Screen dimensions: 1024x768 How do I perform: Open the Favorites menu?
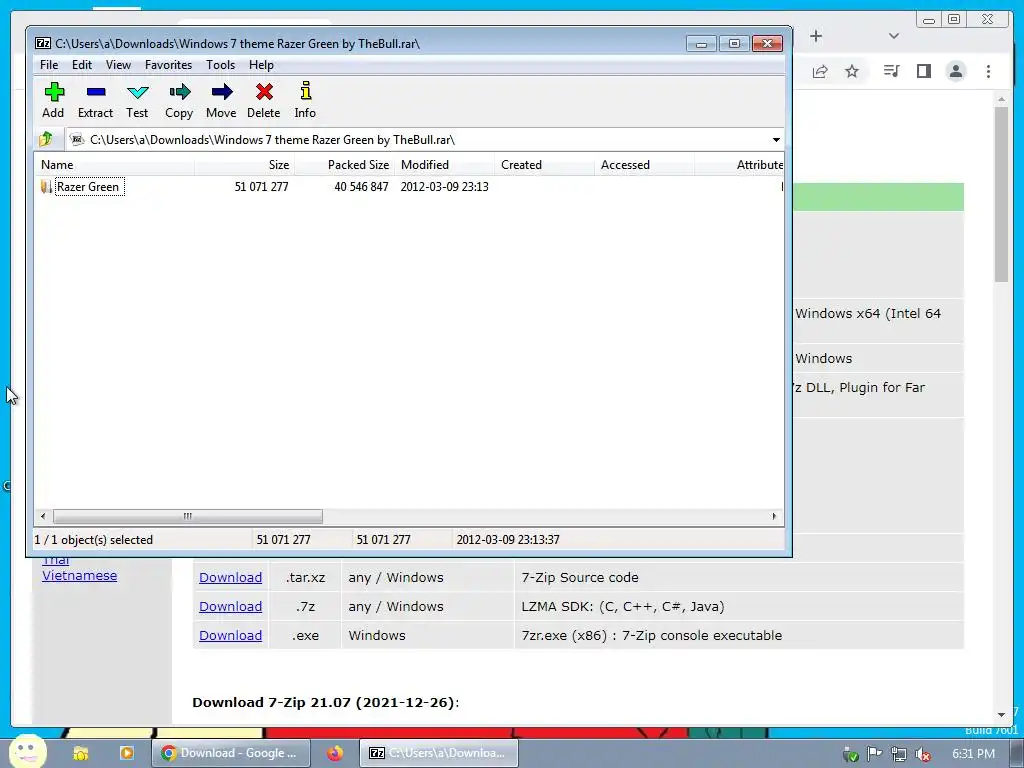(x=168, y=65)
